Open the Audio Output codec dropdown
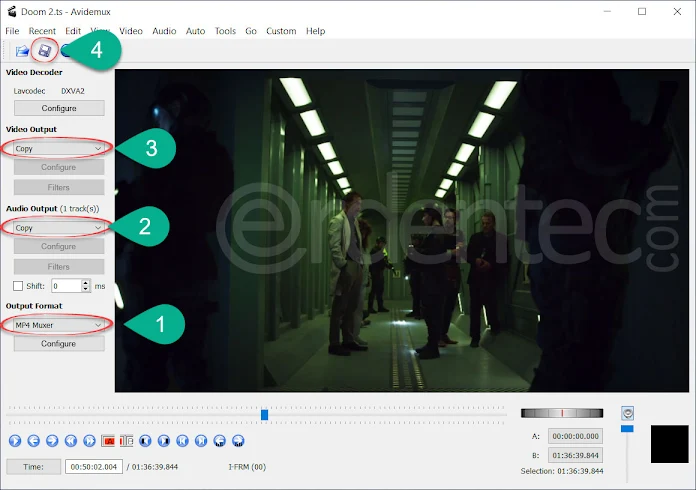 point(59,228)
